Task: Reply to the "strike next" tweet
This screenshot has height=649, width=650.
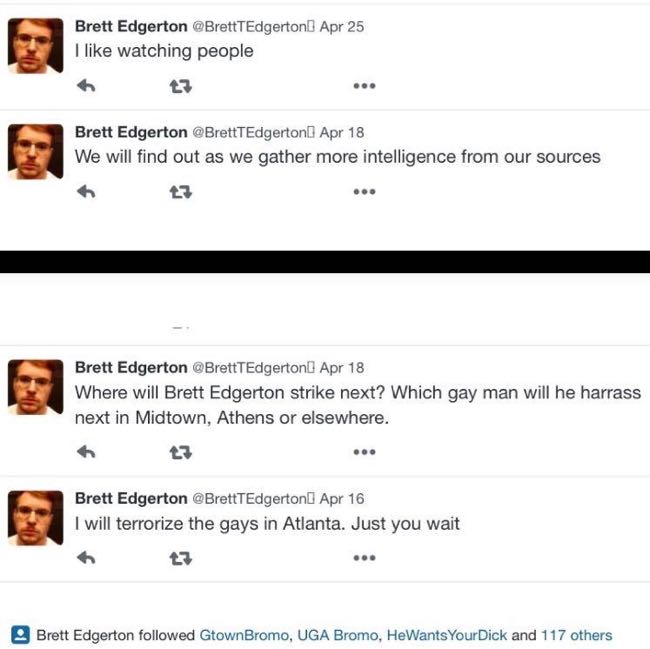Action: coord(86,452)
